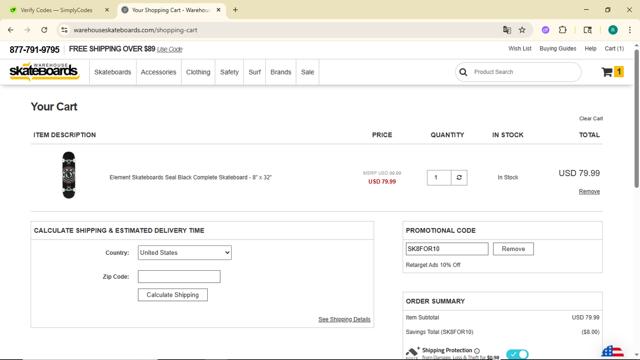The width and height of the screenshot is (640, 360).
Task: Click the promotional code input field
Action: (447, 249)
